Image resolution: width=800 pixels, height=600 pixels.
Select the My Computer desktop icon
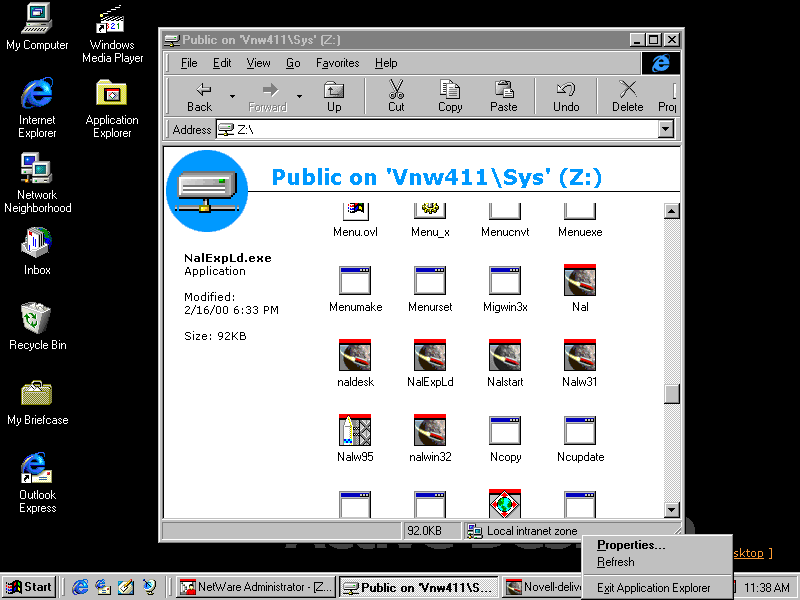click(37, 27)
